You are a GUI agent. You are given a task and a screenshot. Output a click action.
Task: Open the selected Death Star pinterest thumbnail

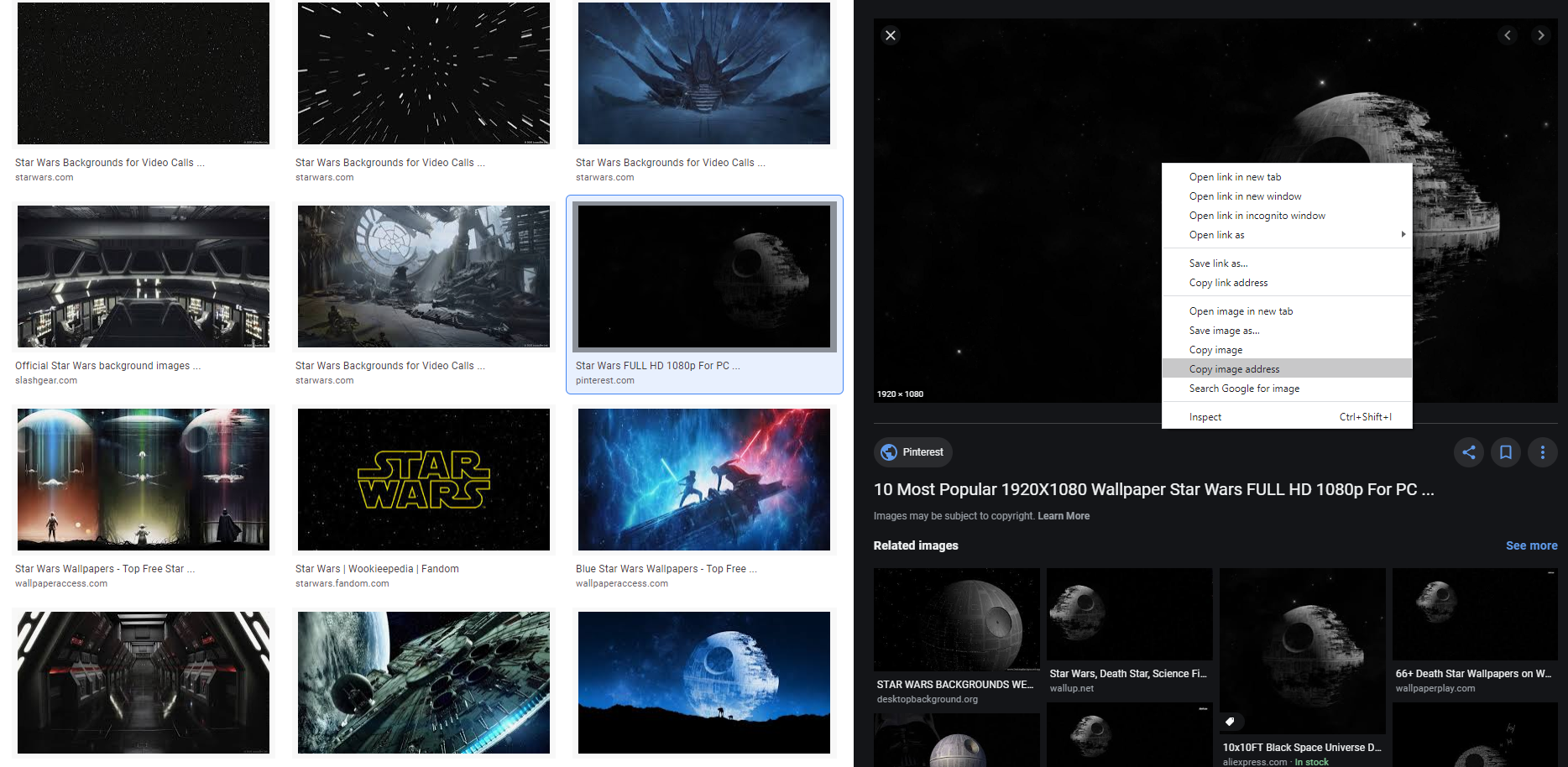pyautogui.click(x=704, y=276)
